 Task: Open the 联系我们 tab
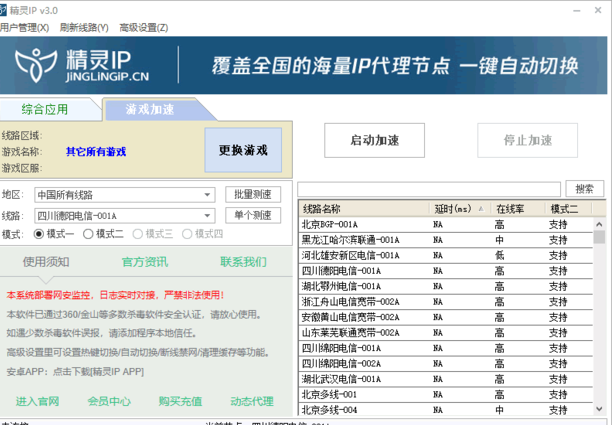243,262
